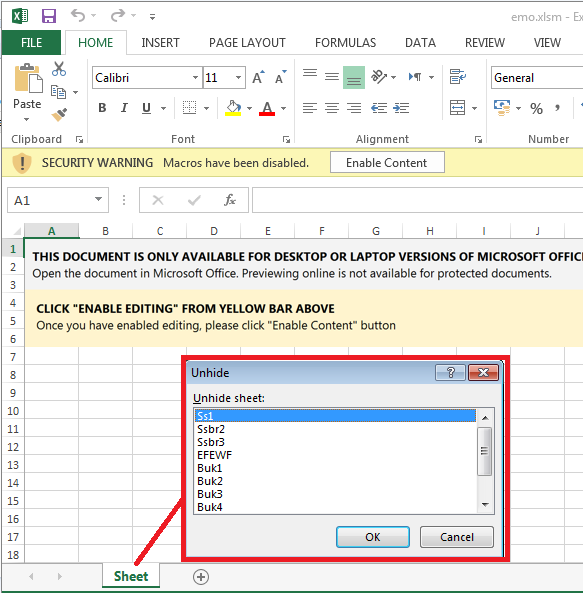The image size is (584, 593).
Task: Click Unhide dialog help question button
Action: click(x=450, y=373)
